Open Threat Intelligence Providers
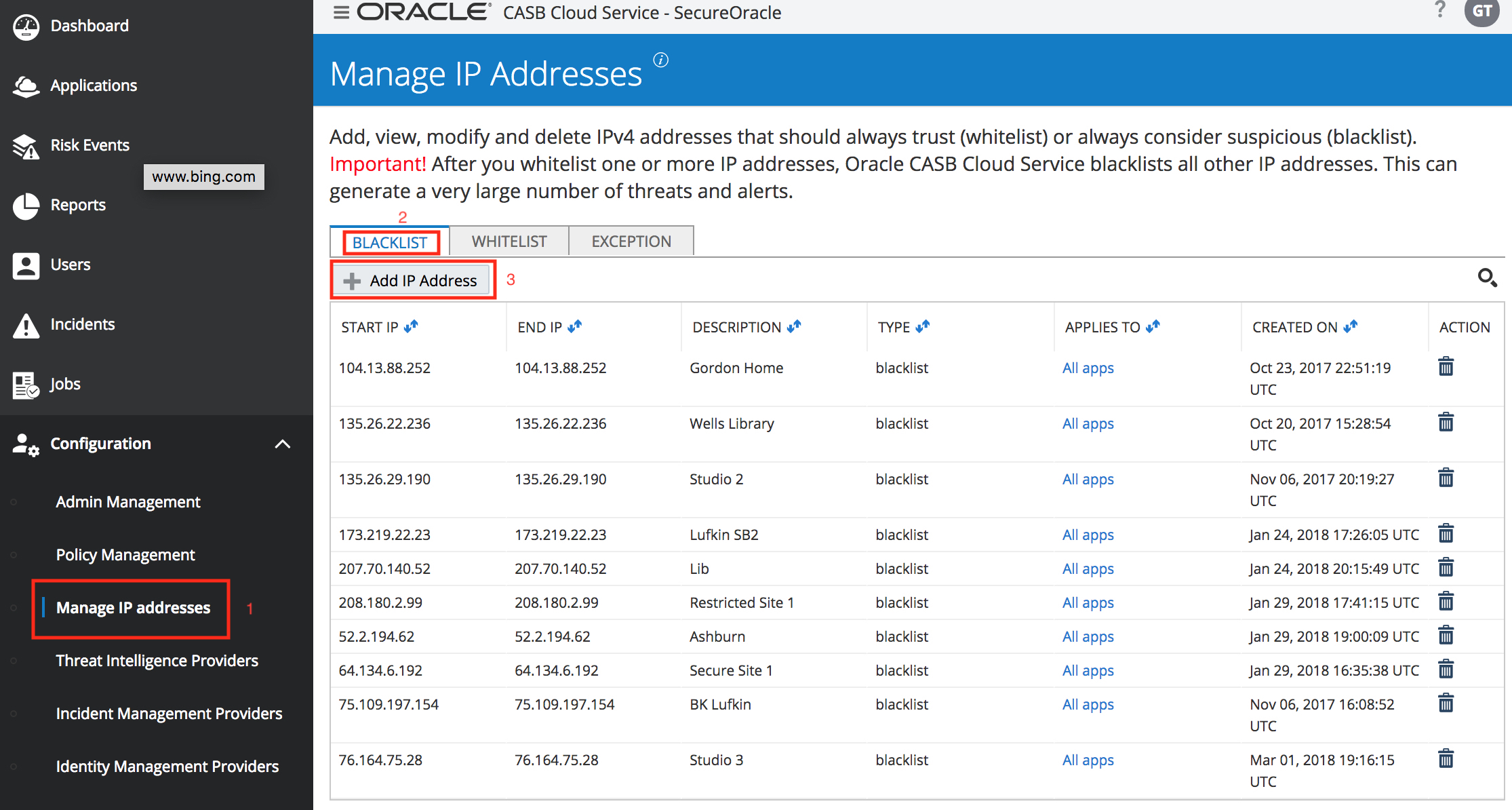The width and height of the screenshot is (1512, 810). [x=157, y=661]
